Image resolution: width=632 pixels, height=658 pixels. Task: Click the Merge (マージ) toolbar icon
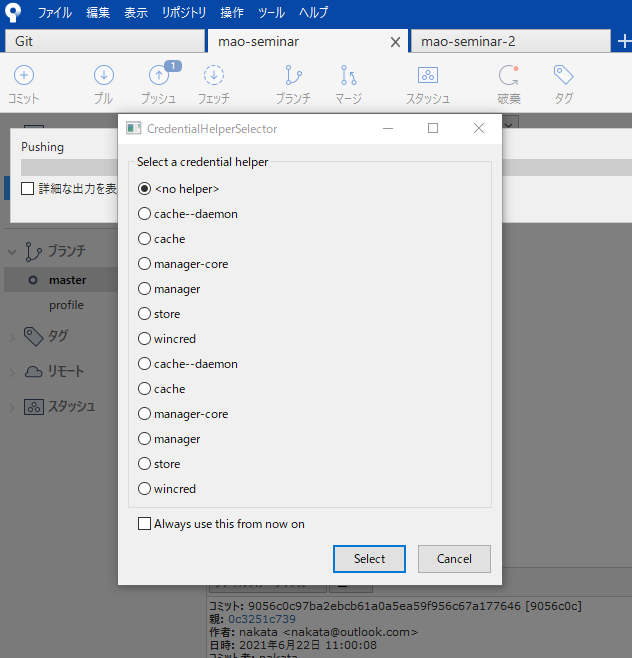[x=349, y=76]
